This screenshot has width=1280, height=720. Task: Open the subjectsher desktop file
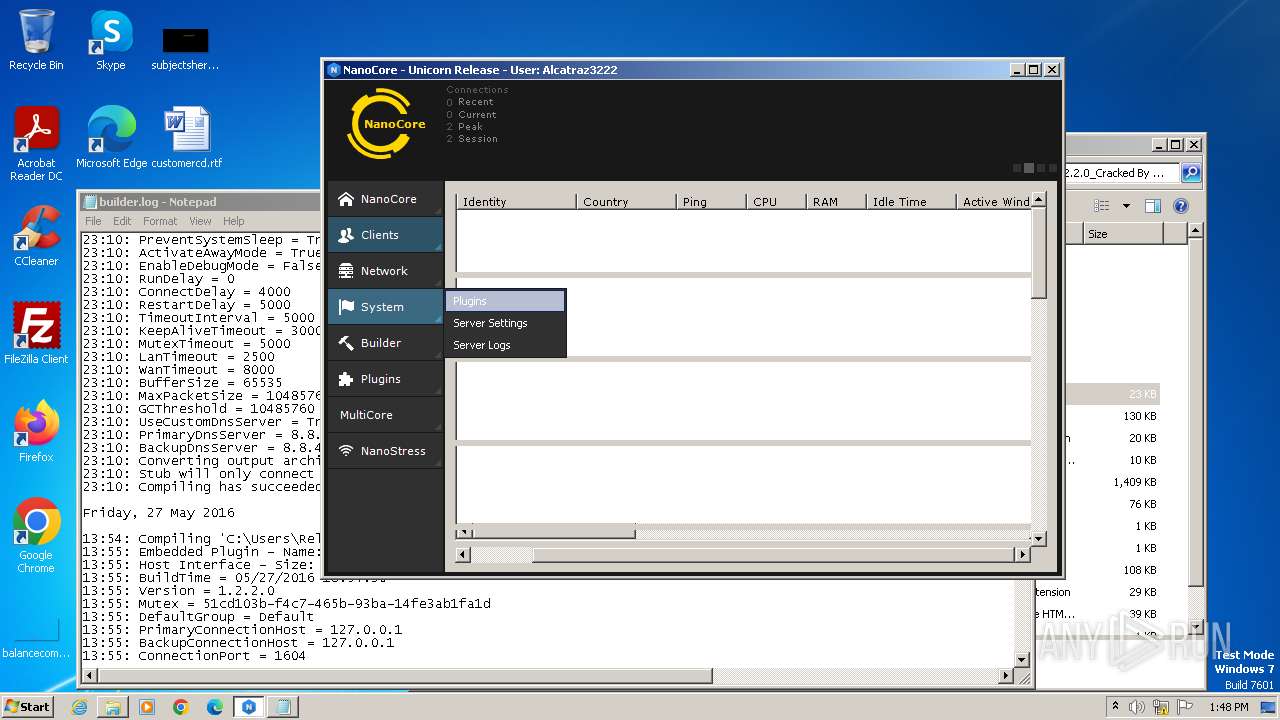185,48
